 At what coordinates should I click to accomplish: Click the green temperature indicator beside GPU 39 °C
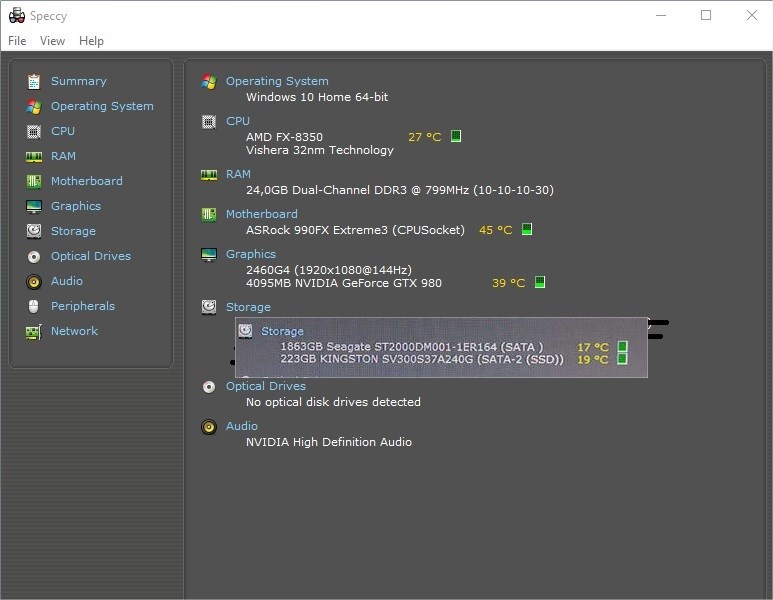540,282
